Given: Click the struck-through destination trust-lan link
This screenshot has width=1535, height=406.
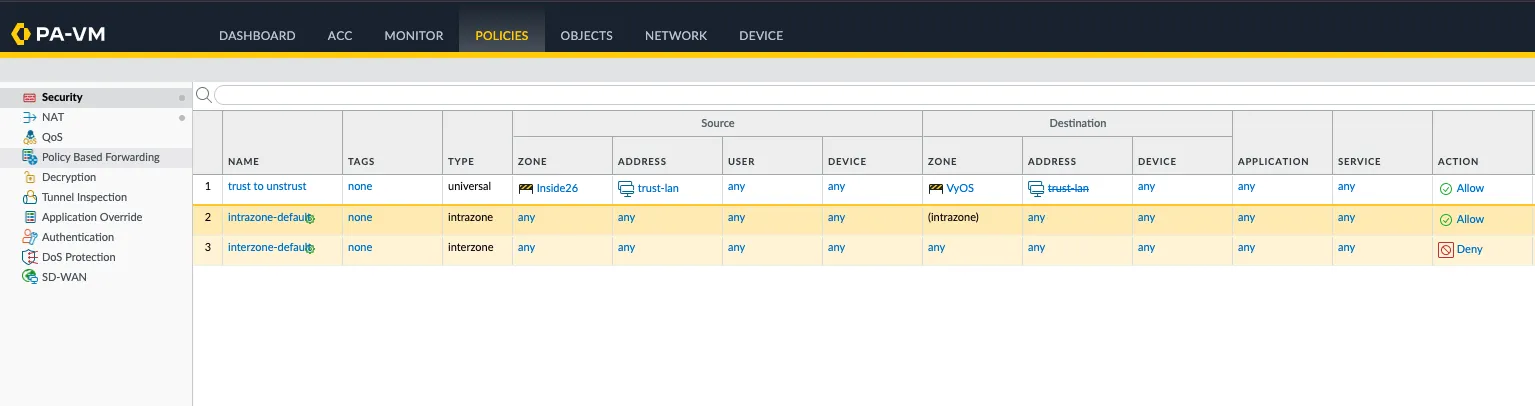Looking at the screenshot, I should 1068,188.
